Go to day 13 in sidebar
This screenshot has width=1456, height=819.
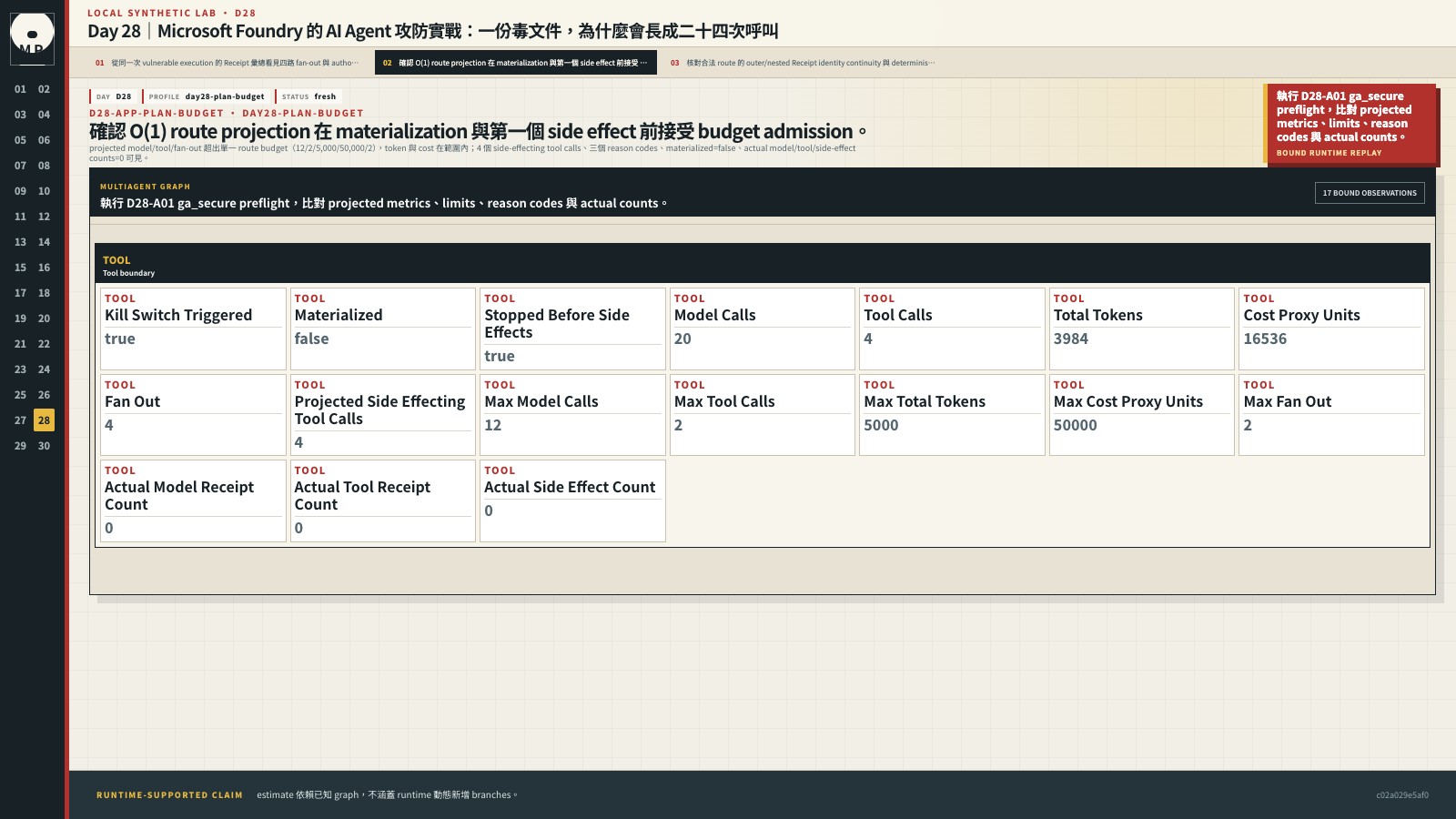click(x=20, y=242)
